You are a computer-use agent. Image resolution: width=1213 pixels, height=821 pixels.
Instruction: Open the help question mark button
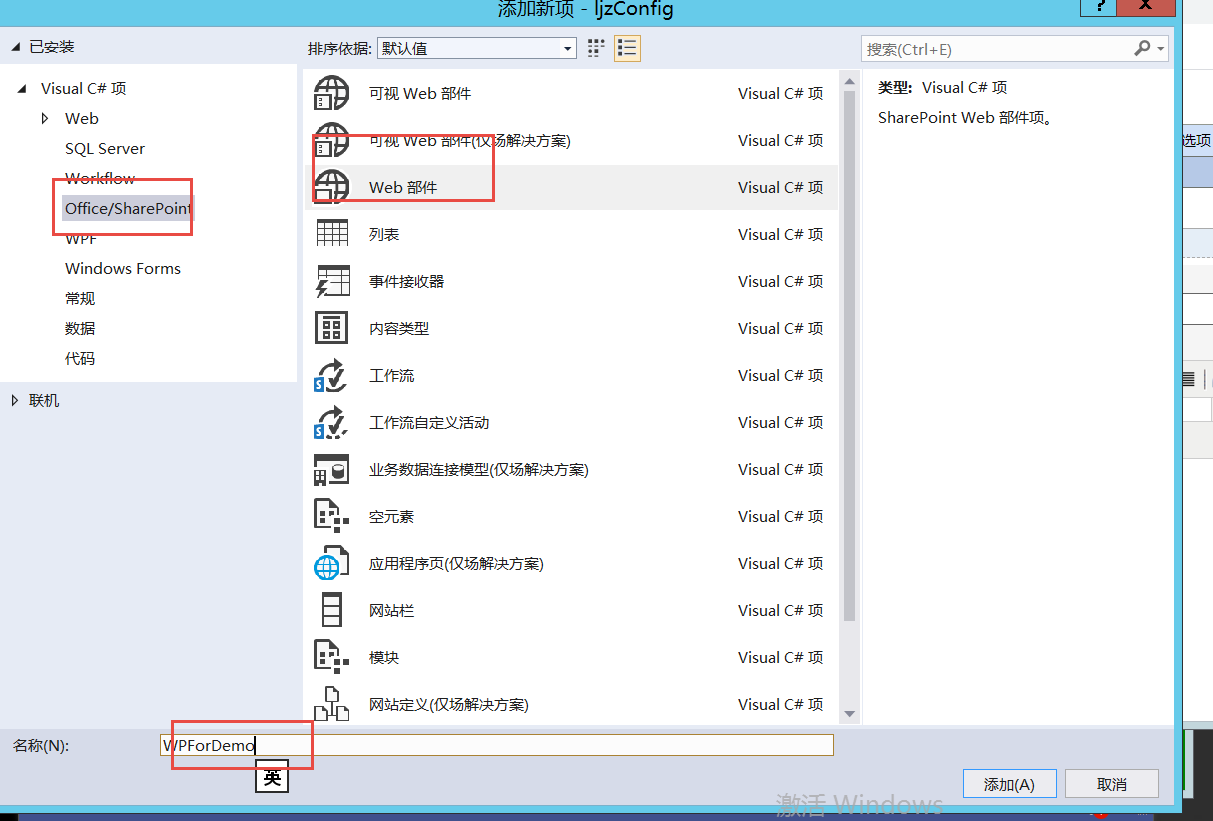(1101, 6)
